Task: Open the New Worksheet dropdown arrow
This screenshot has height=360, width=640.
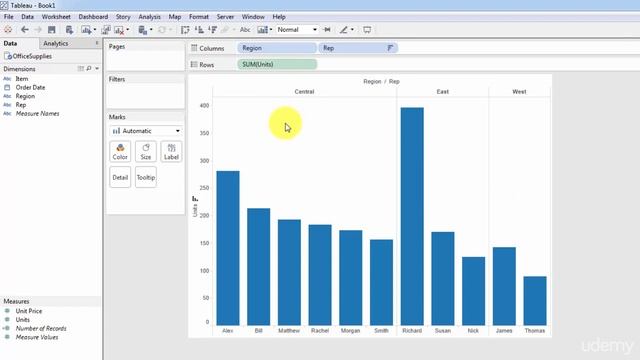Action: click(95, 30)
